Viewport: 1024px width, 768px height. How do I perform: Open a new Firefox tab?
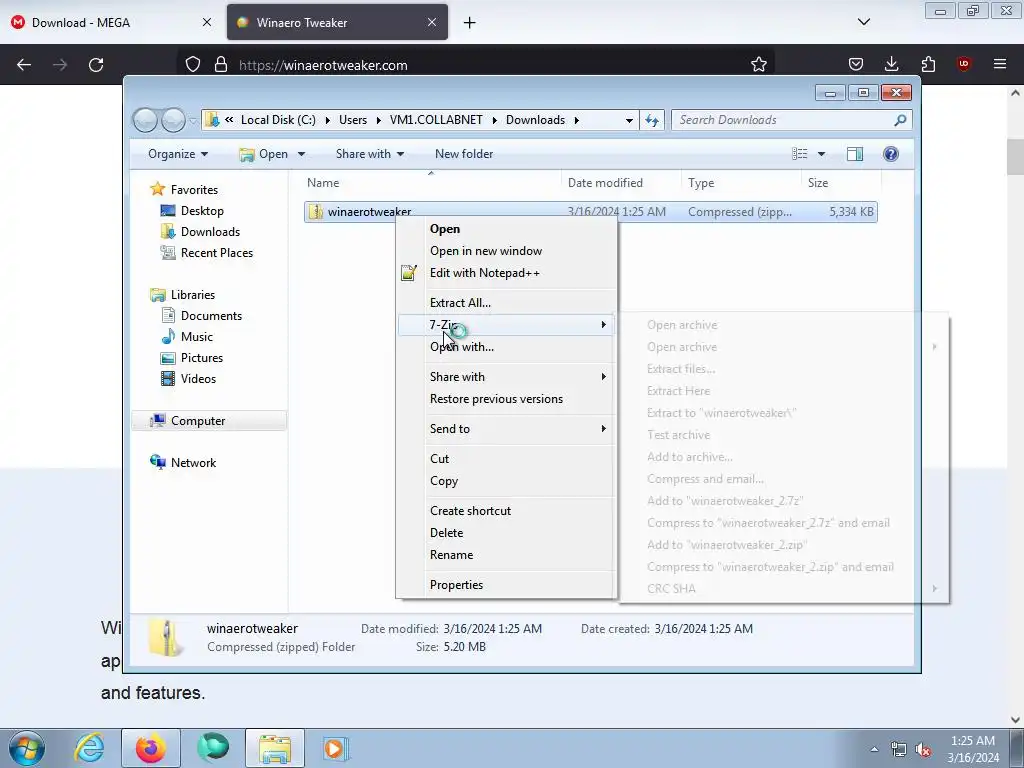[470, 22]
